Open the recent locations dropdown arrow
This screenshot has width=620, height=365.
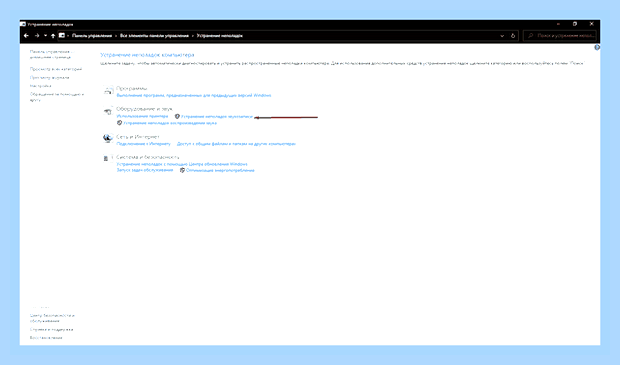click(45, 36)
